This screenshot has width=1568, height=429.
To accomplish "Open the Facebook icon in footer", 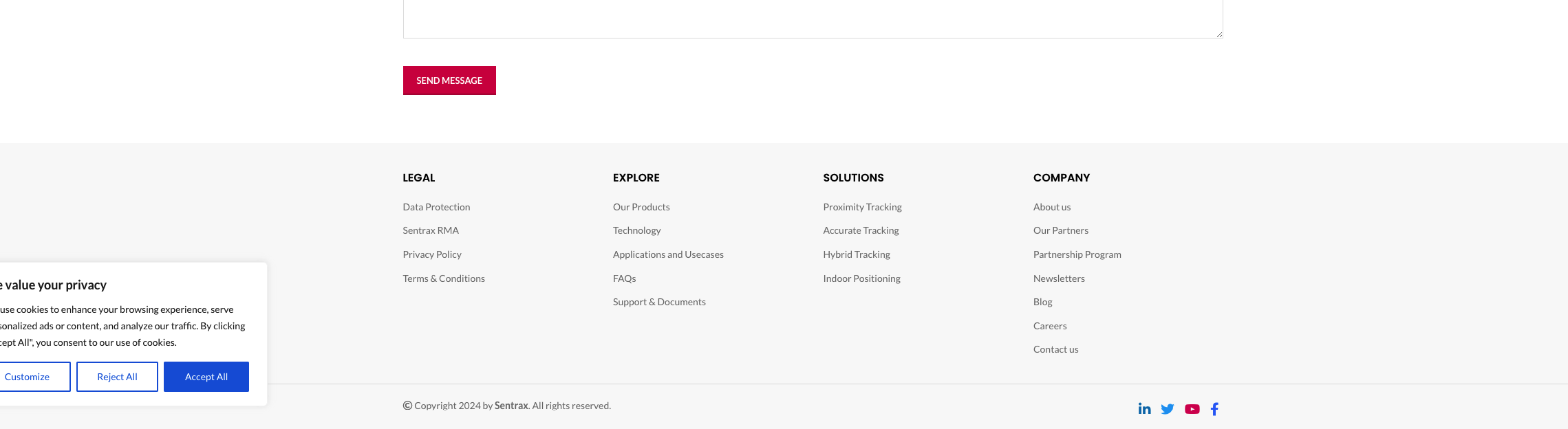I will [x=1215, y=409].
